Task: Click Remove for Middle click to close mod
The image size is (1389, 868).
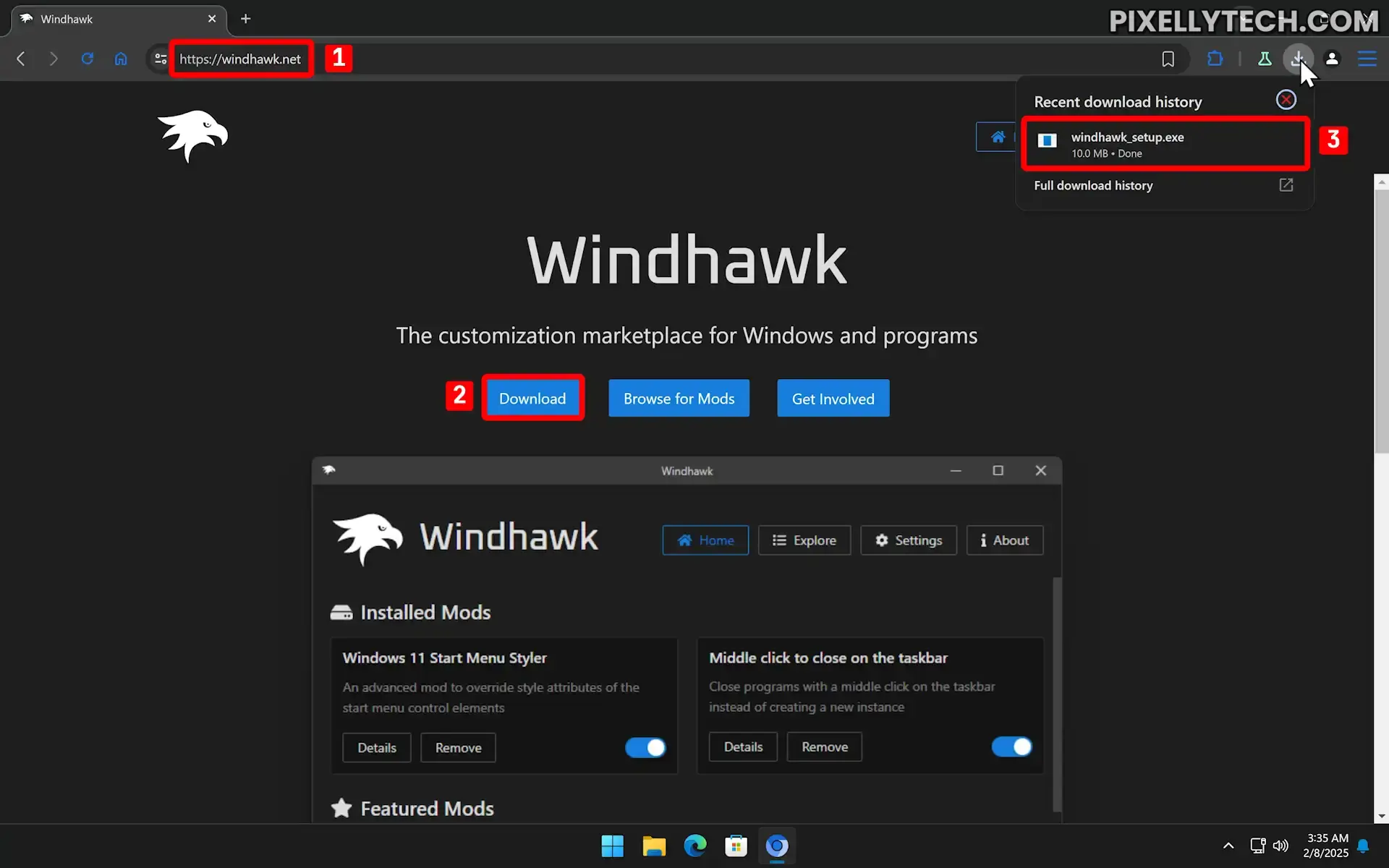Action: point(824,746)
